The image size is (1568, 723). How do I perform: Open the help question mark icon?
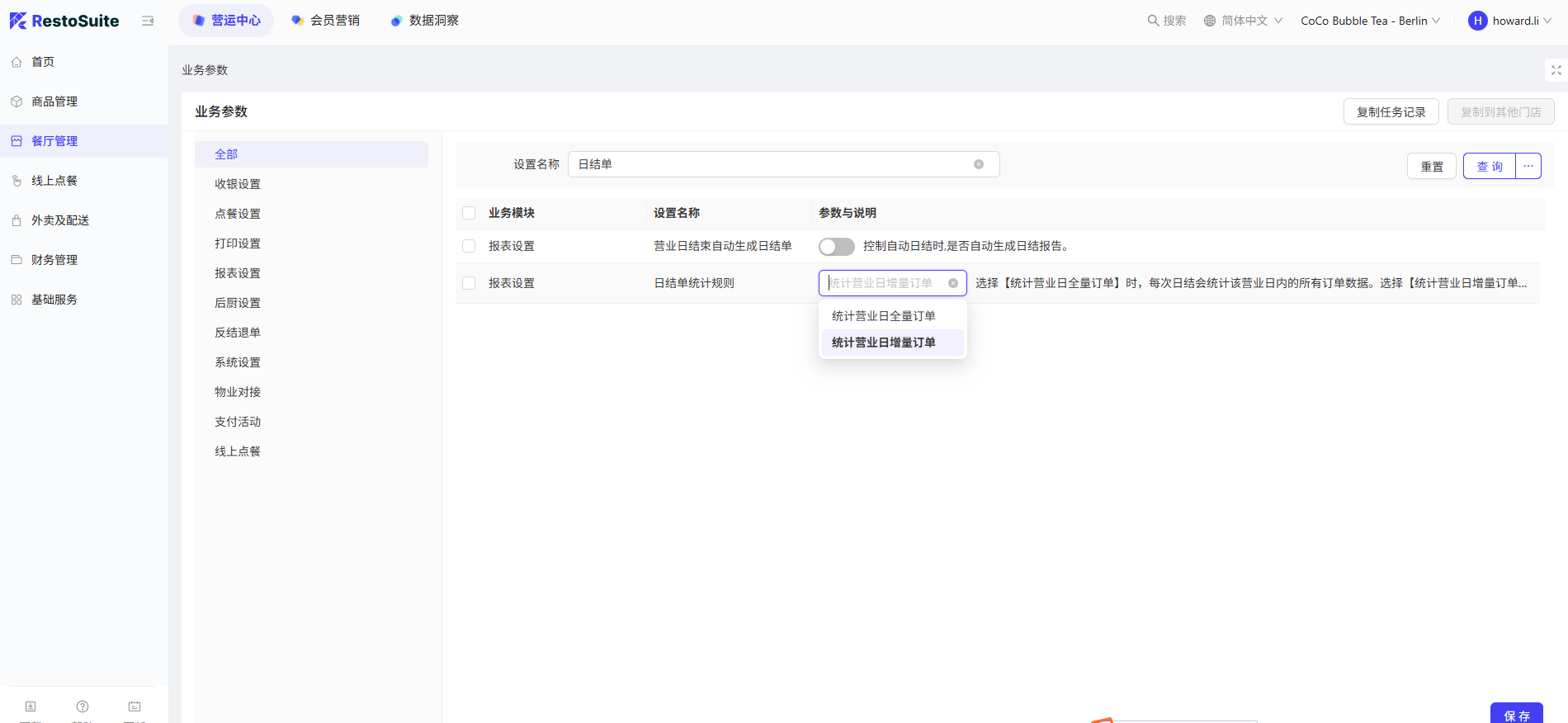click(x=83, y=706)
